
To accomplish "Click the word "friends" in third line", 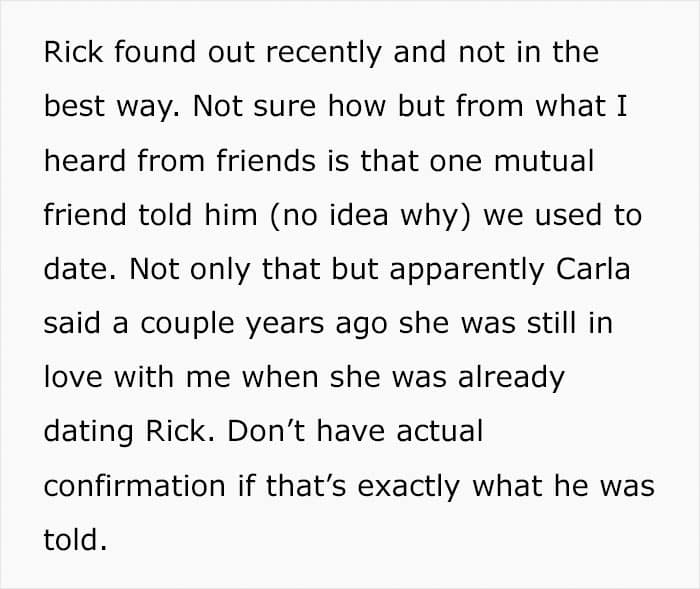I will [x=266, y=160].
